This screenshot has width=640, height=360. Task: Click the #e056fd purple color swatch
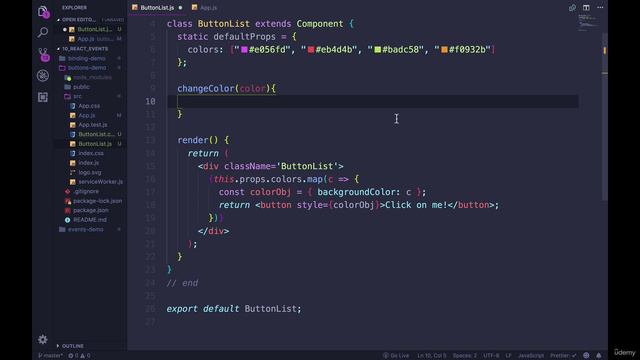[244, 50]
